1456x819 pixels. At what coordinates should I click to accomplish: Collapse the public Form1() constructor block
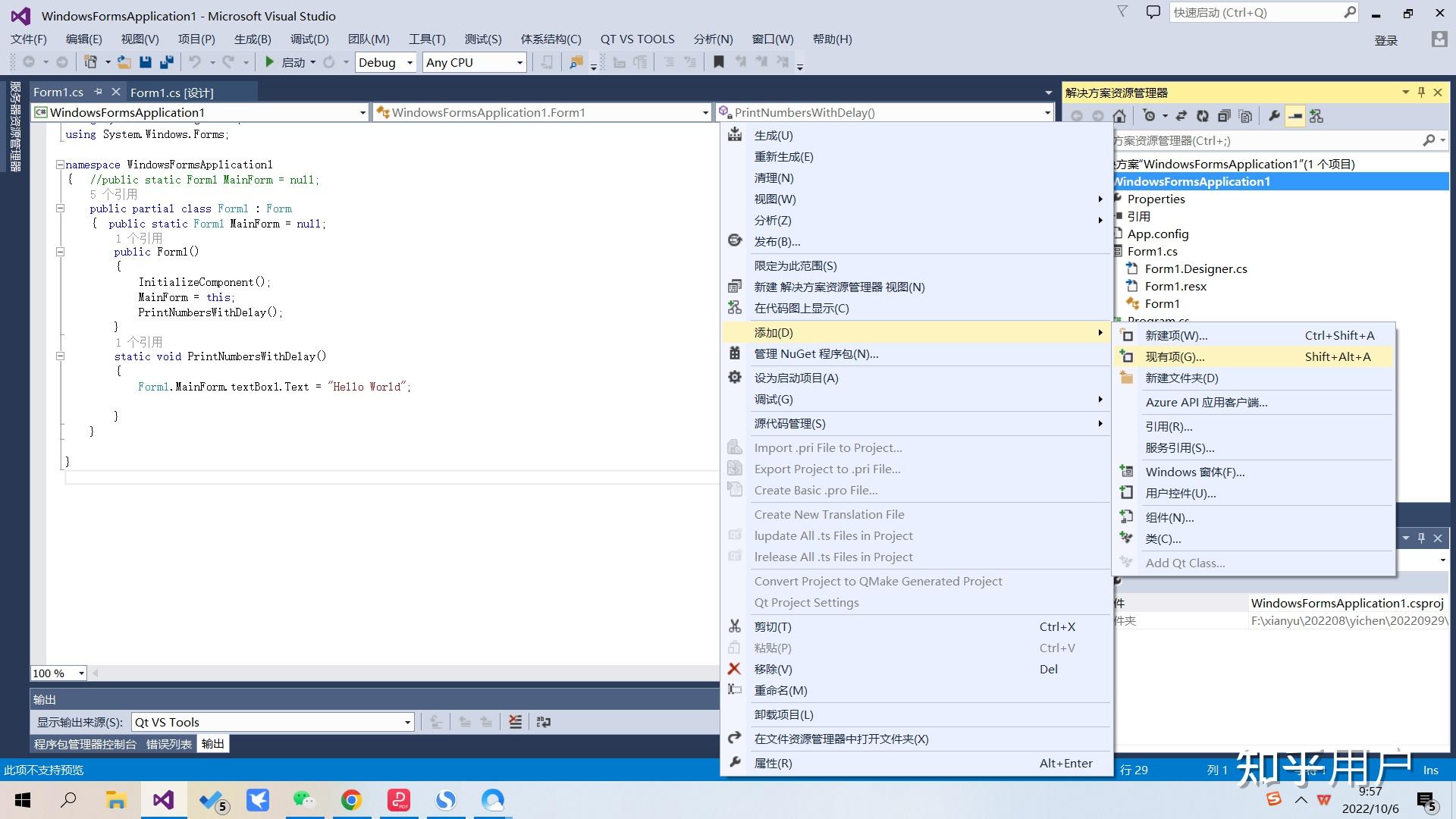[60, 252]
